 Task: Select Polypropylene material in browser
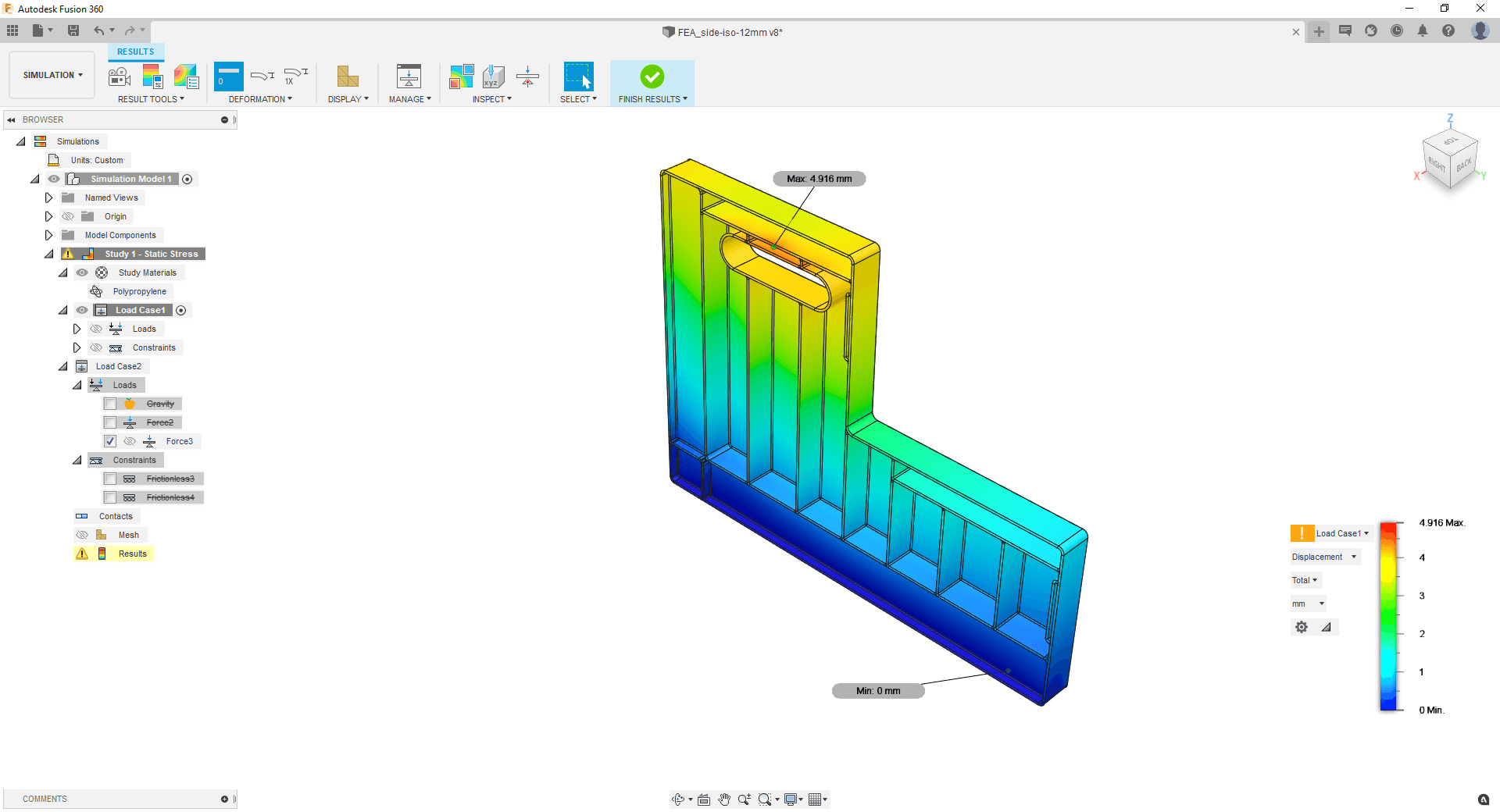pos(140,291)
